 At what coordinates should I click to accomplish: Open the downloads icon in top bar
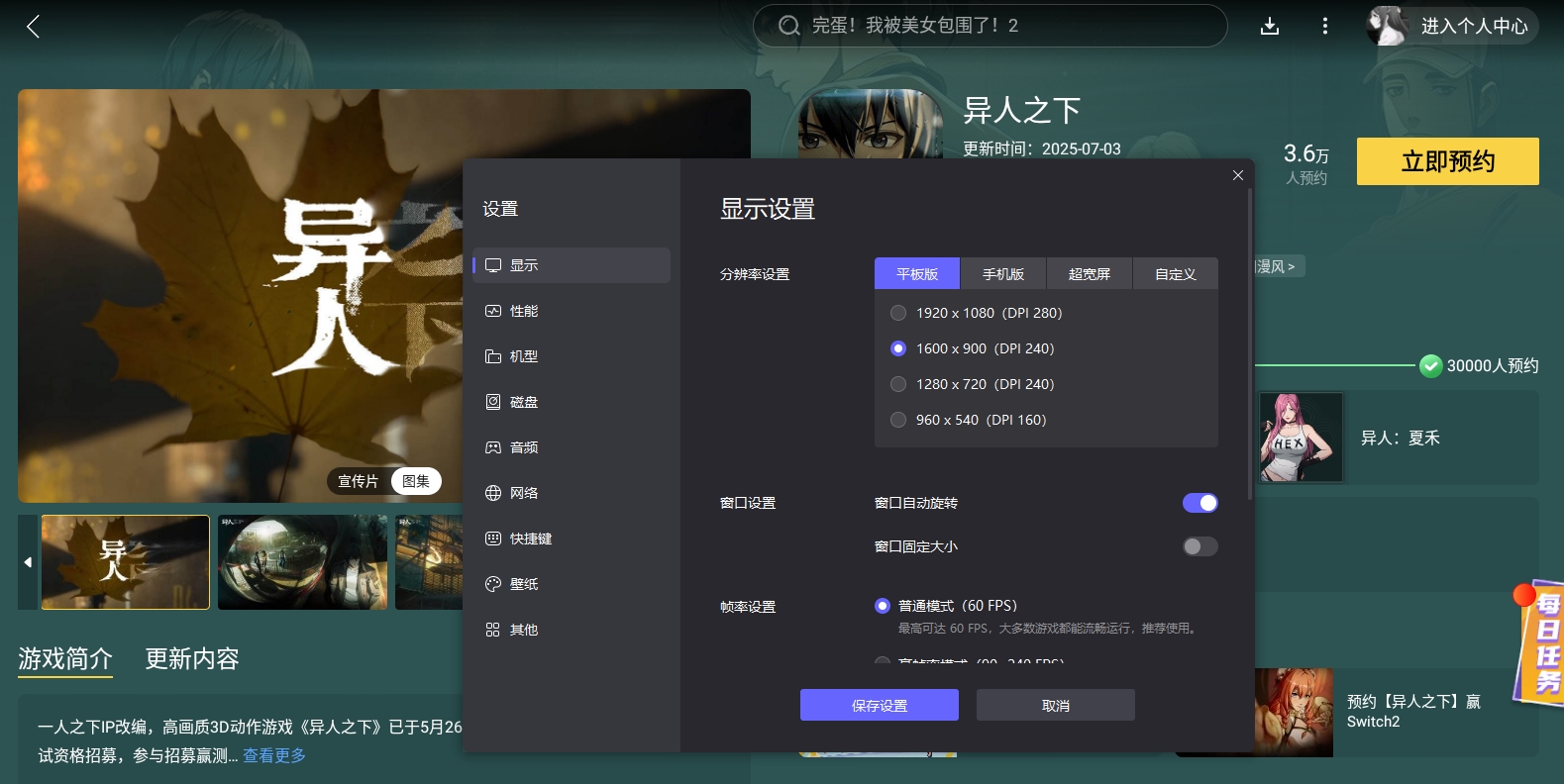pyautogui.click(x=1270, y=27)
